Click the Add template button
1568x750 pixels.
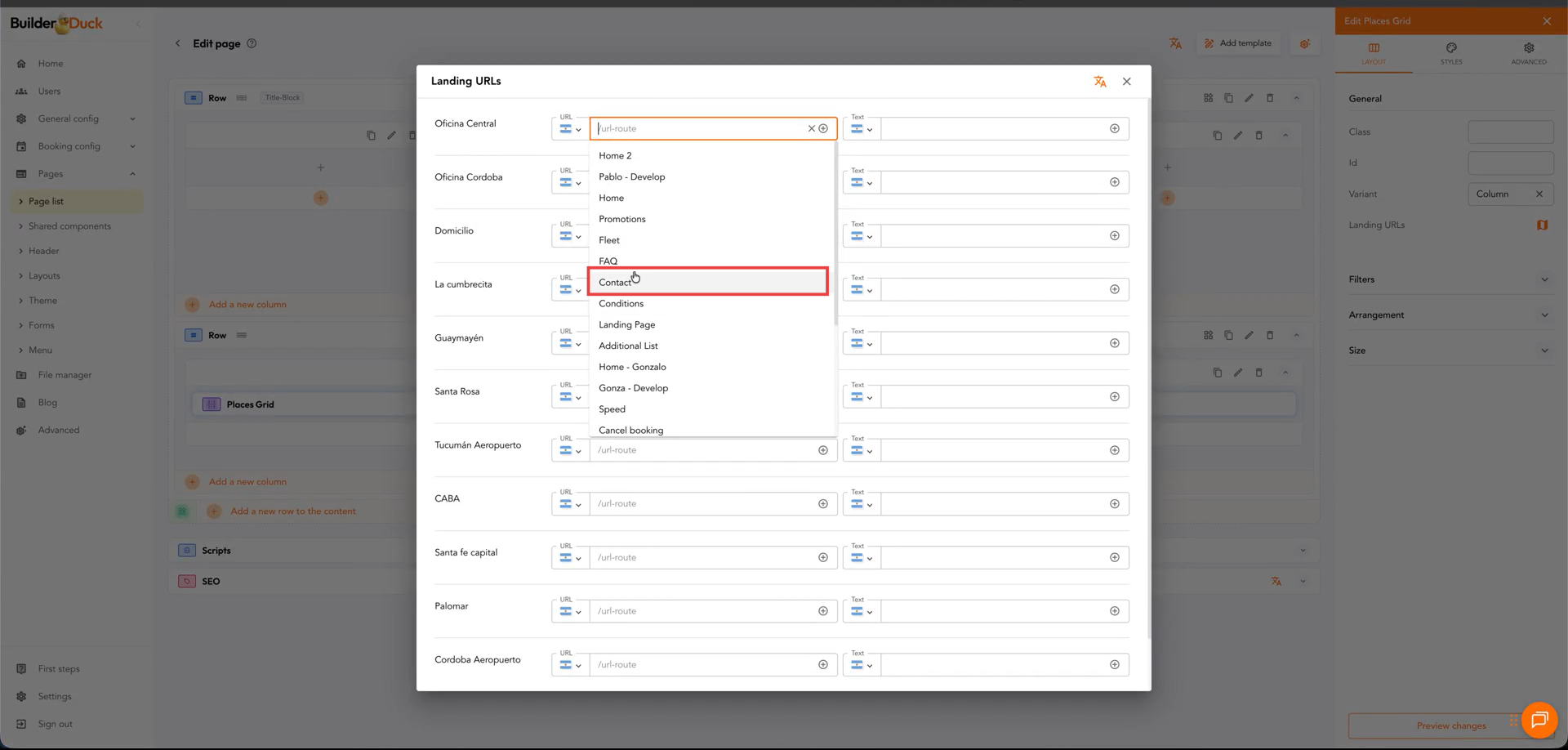1238,43
